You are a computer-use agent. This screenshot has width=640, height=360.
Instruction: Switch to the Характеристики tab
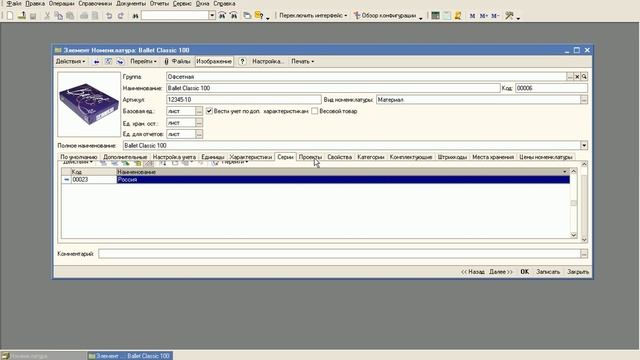click(x=251, y=157)
